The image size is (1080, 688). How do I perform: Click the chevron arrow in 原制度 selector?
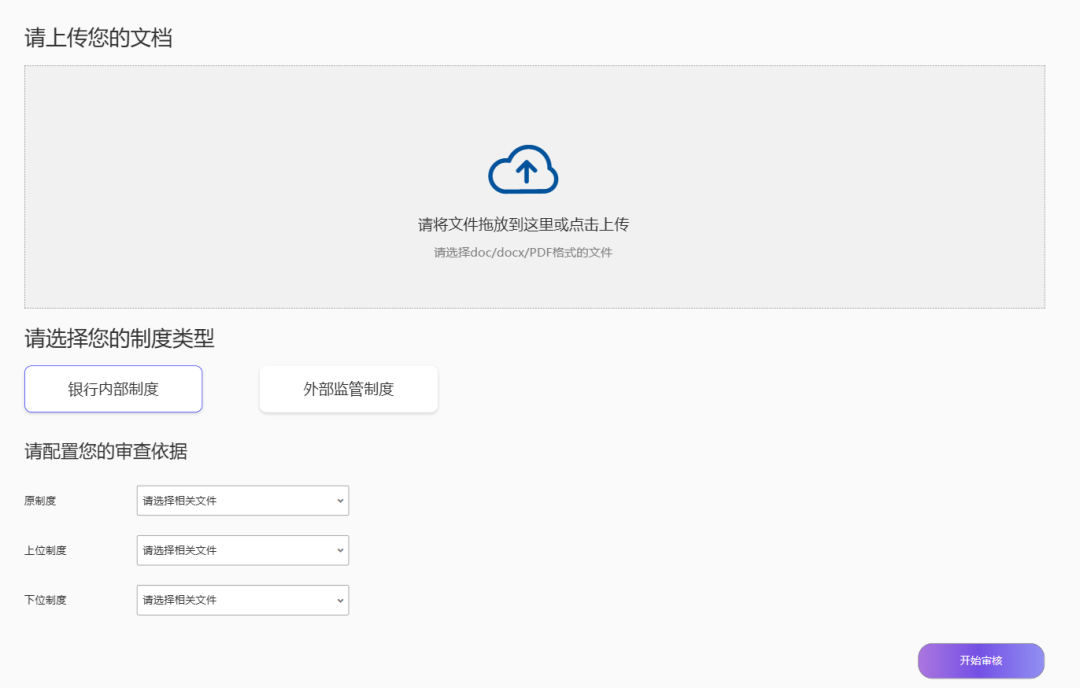340,500
